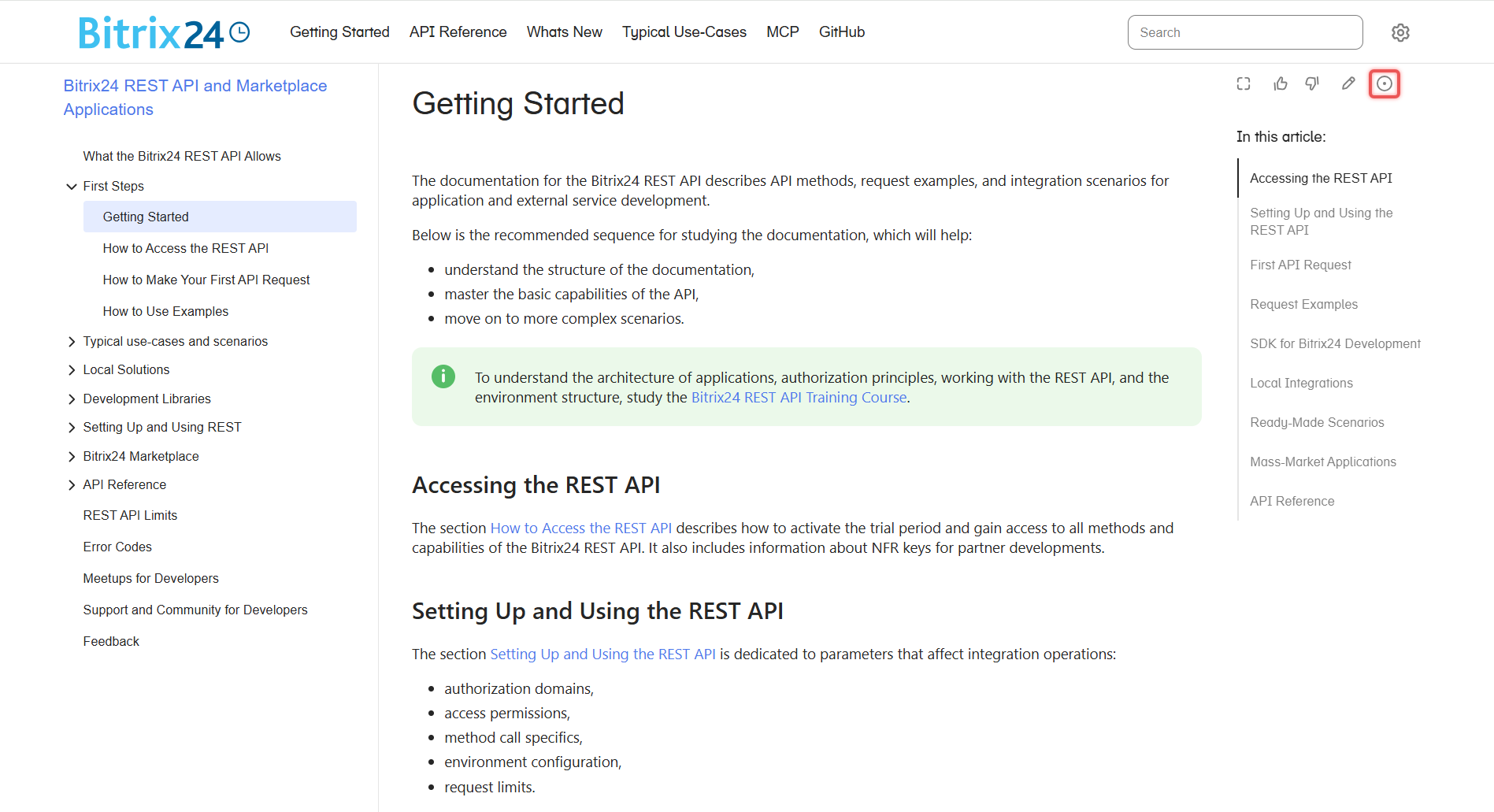Expand Bitrix24 Marketplace in sidebar
The image size is (1494, 812).
point(72,457)
